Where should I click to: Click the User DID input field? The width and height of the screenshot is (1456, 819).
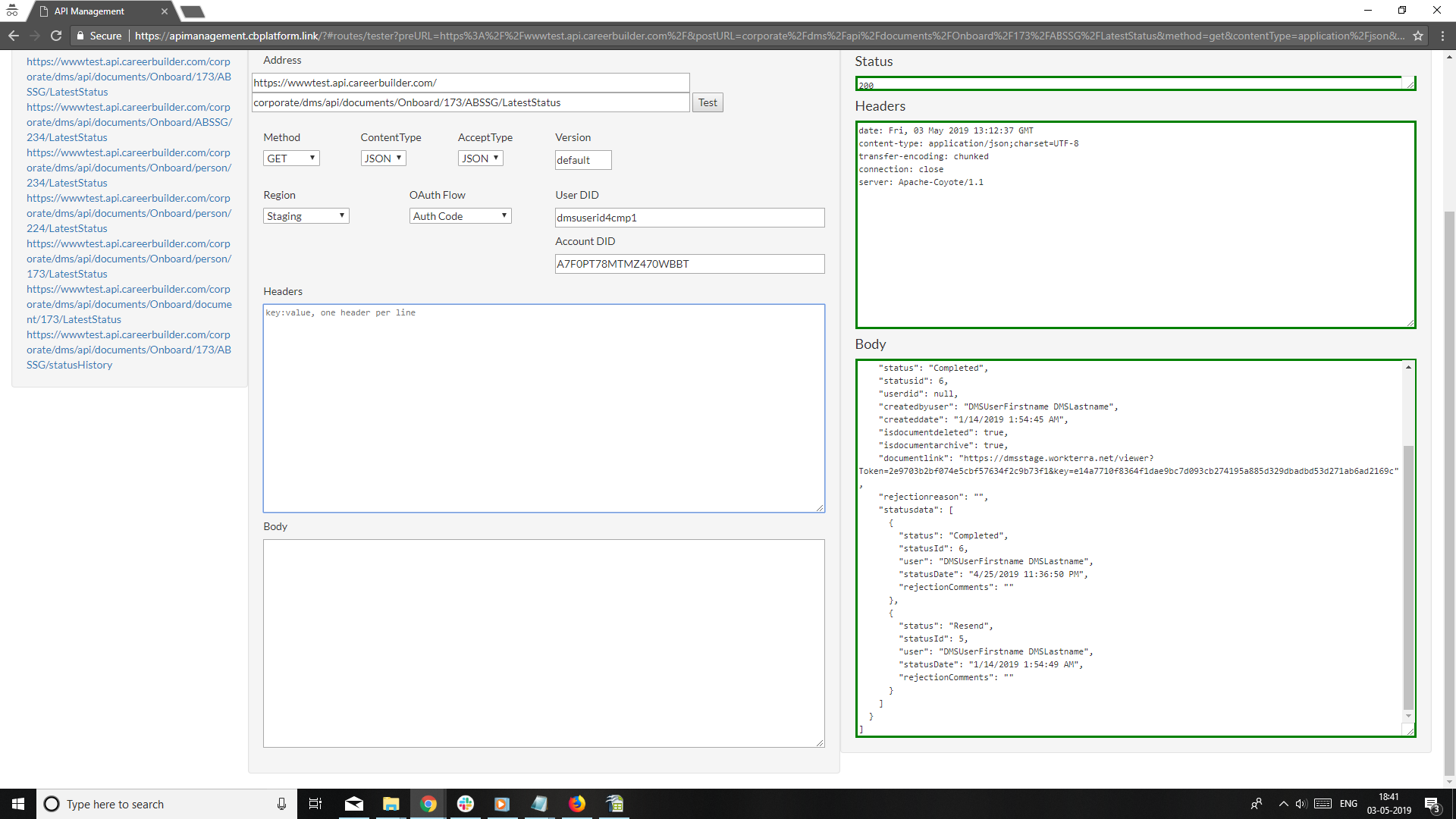point(689,218)
